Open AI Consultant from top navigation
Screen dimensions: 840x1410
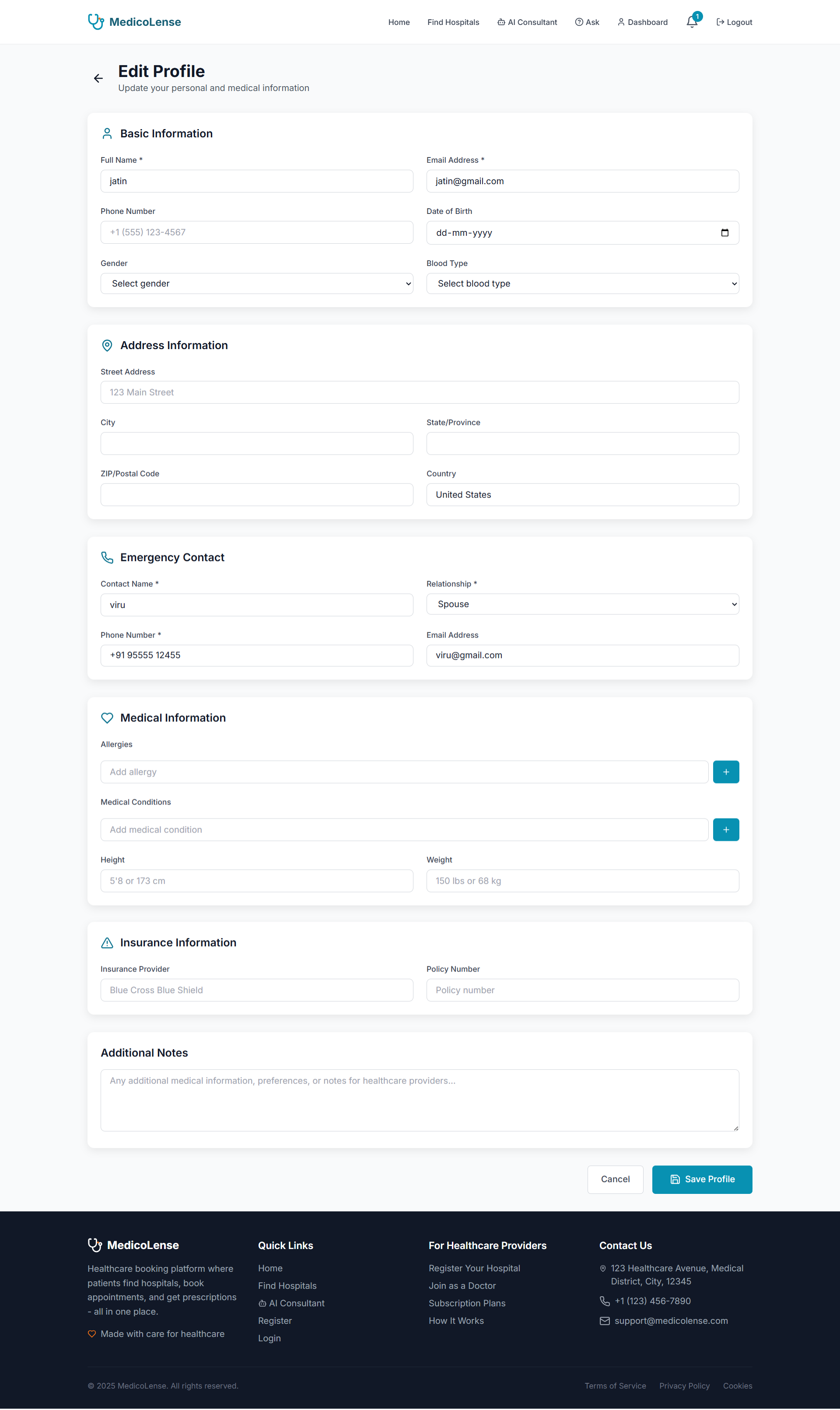point(527,22)
